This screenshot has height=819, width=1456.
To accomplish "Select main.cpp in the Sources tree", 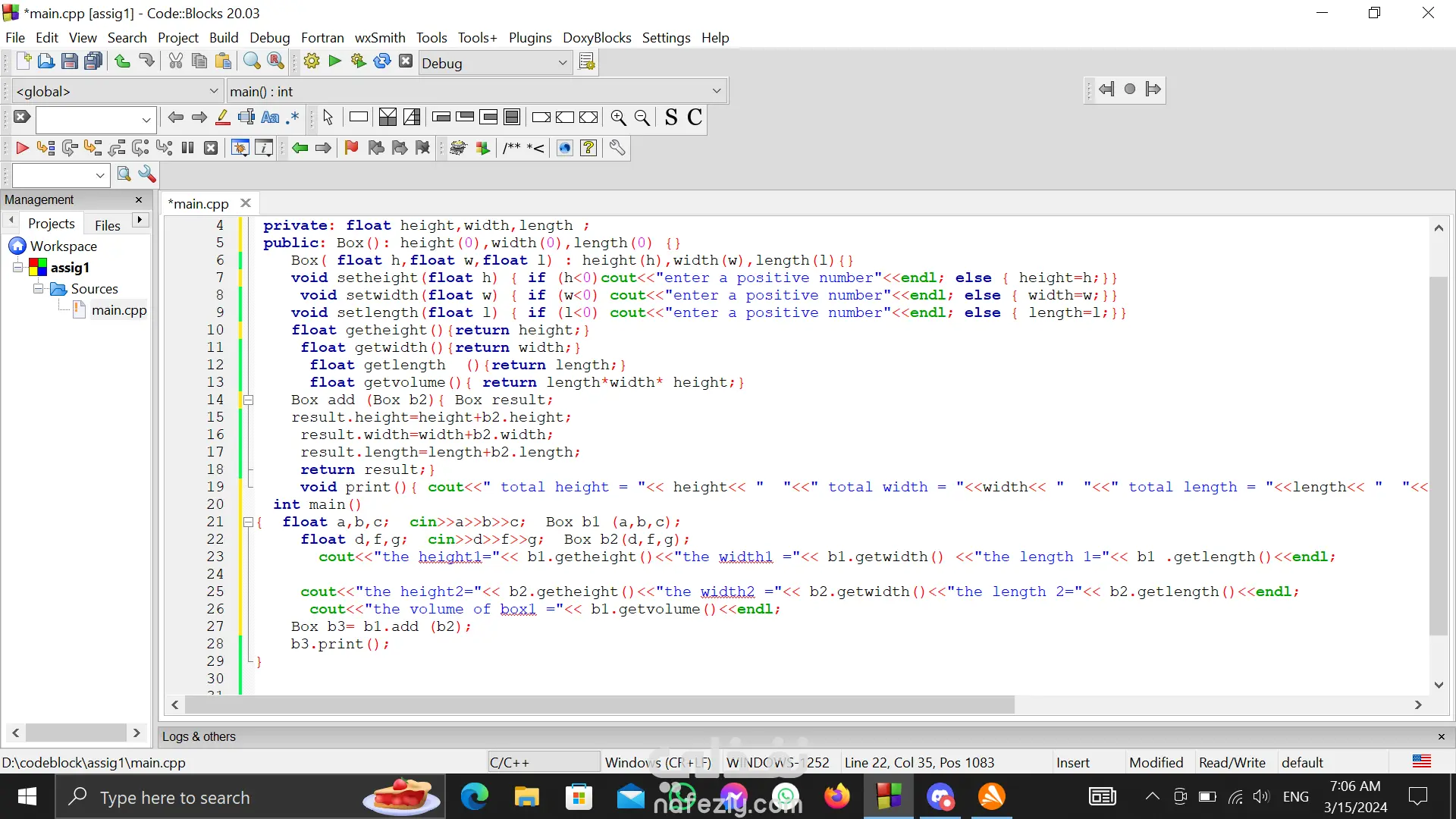I will (118, 310).
